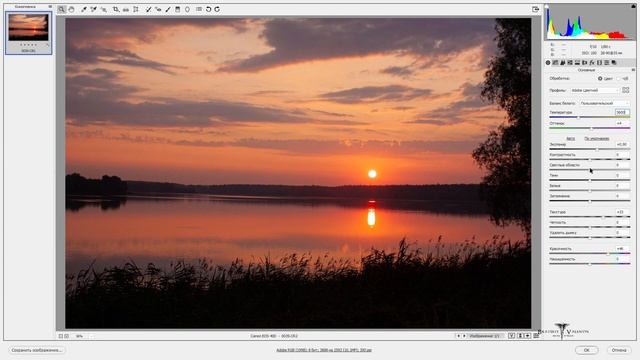
Task: Click the Сохранить изображение button
Action: coord(37,350)
